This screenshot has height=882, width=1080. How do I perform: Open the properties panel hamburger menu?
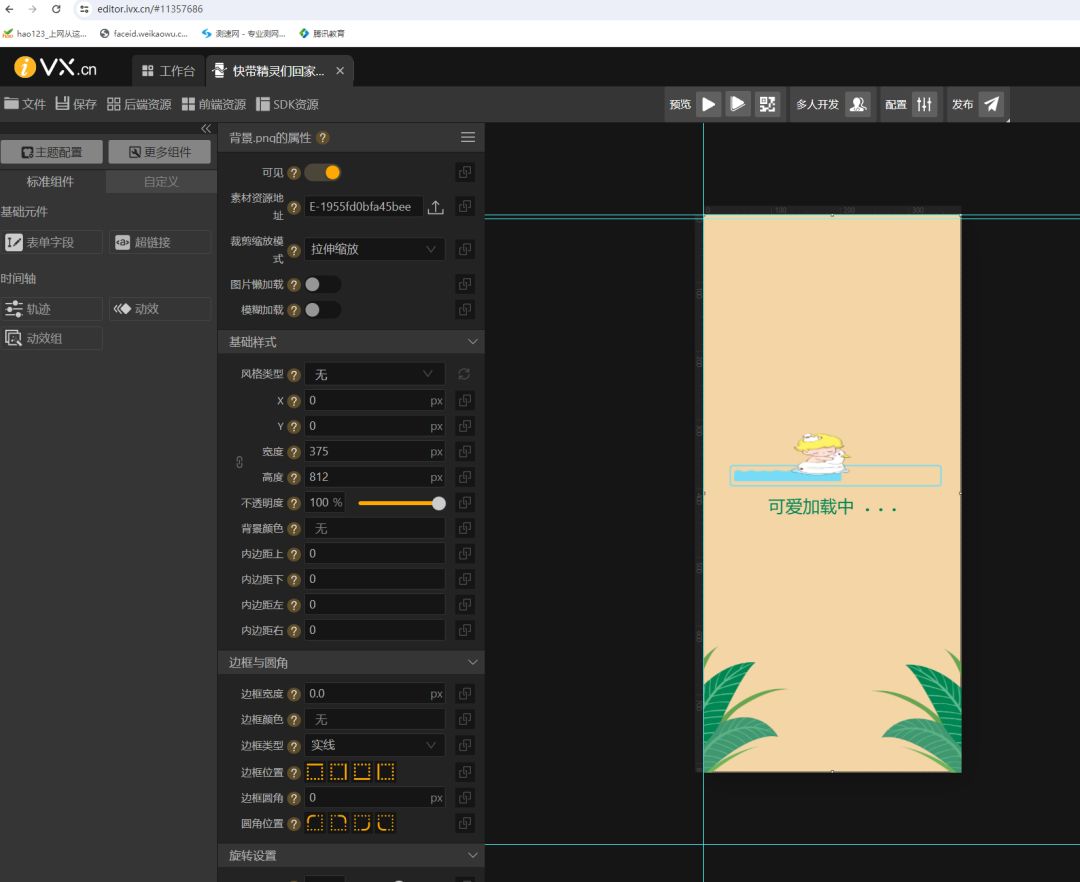coord(468,138)
